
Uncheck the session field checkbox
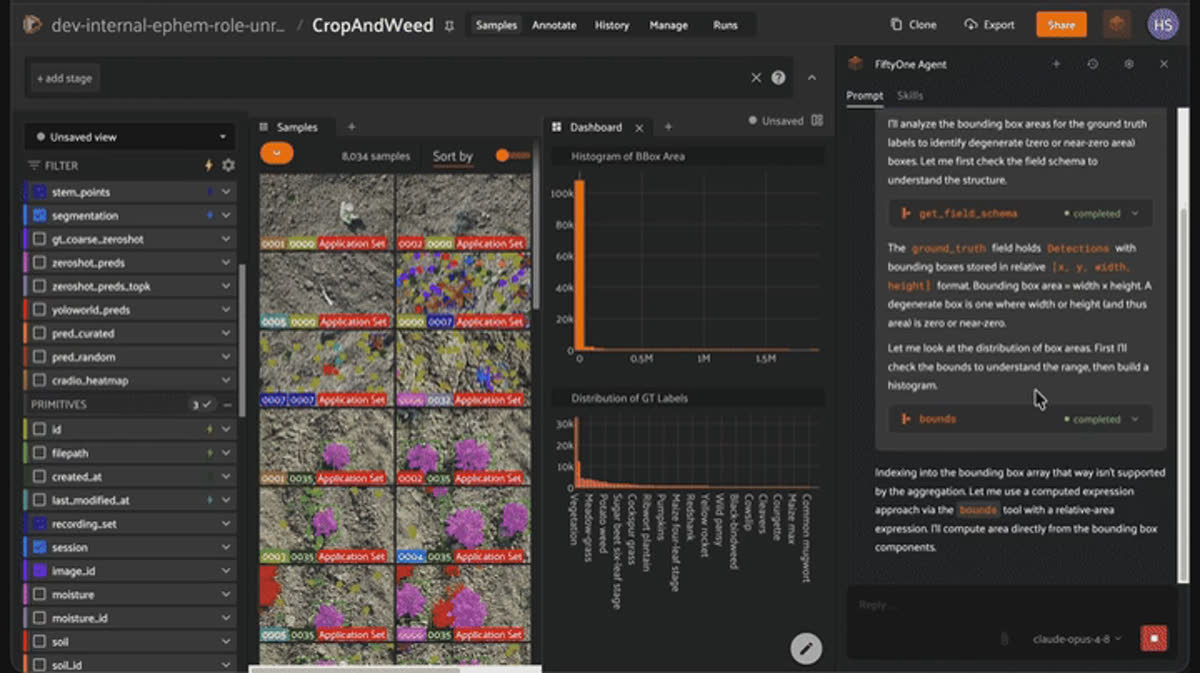[x=40, y=548]
